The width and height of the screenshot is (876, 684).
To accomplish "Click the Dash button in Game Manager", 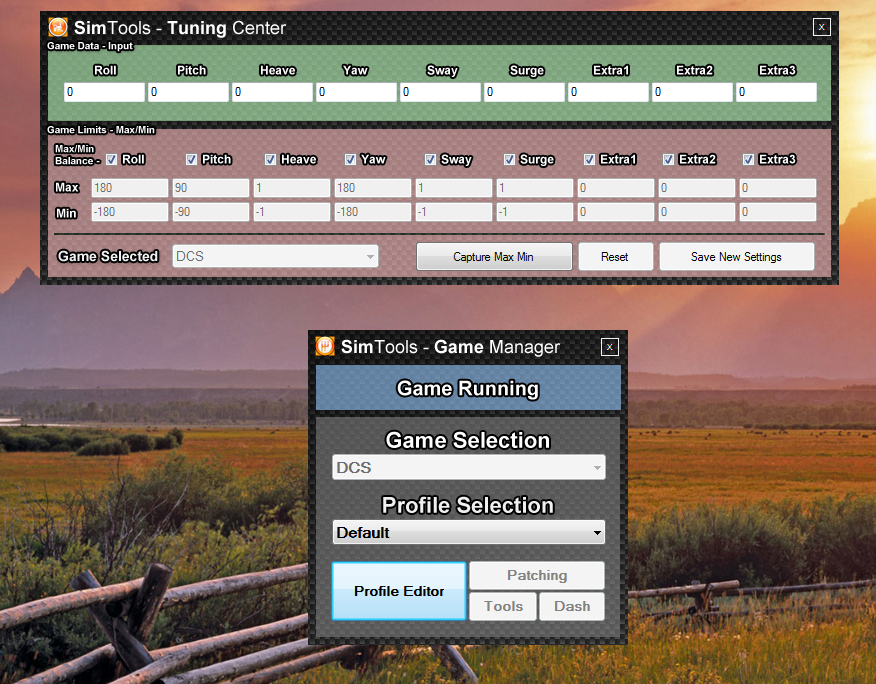I will 572,606.
